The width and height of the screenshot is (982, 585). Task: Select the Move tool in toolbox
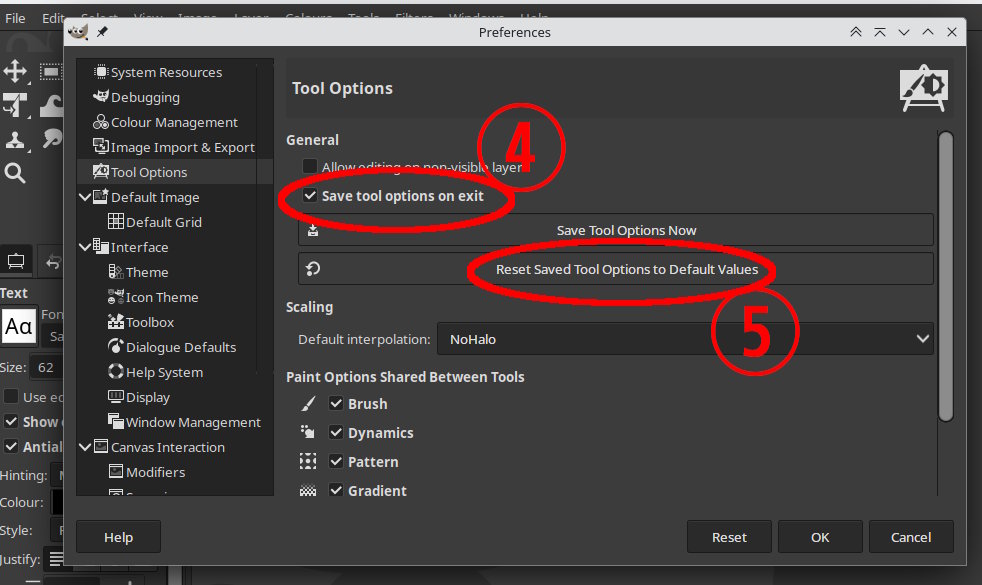coord(15,71)
